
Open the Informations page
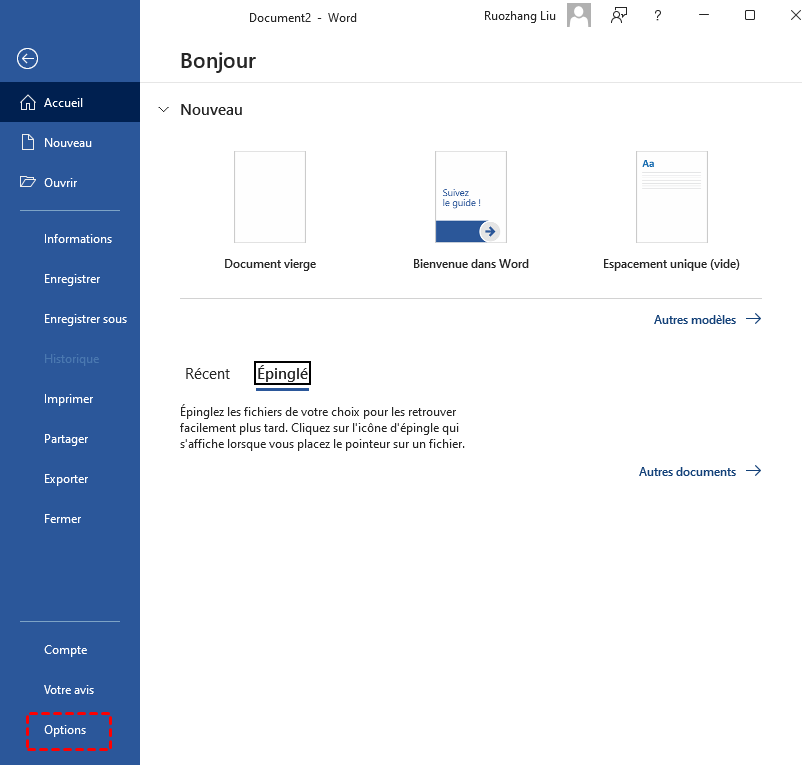click(x=70, y=238)
